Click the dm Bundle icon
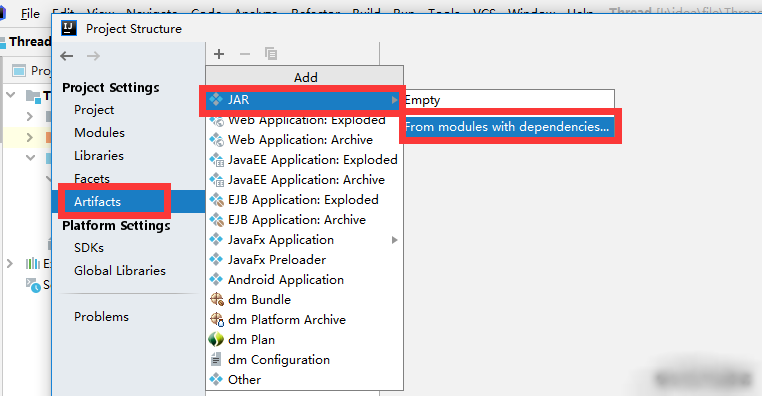The image size is (762, 396). click(216, 299)
